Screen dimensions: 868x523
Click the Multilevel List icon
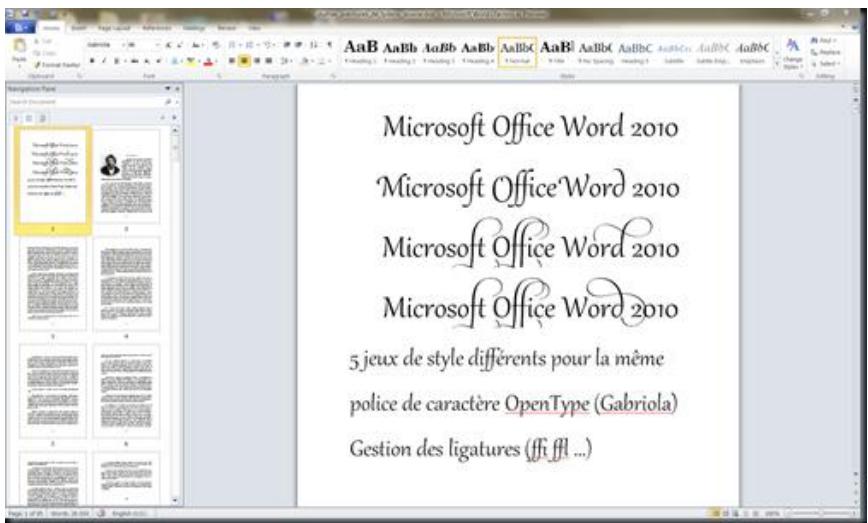click(268, 45)
